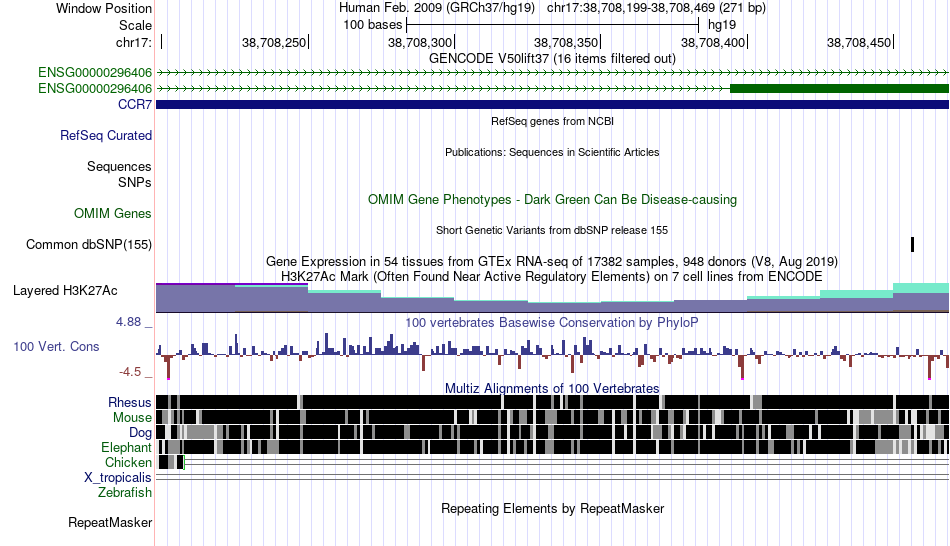
Task: Click the 38,708,300 ruler position
Action: (x=420, y=42)
